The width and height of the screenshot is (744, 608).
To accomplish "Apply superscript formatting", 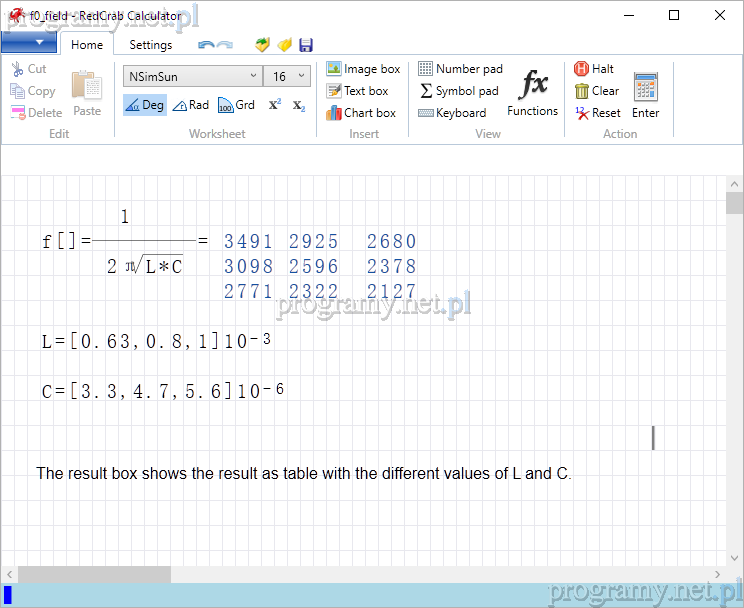I will (274, 105).
